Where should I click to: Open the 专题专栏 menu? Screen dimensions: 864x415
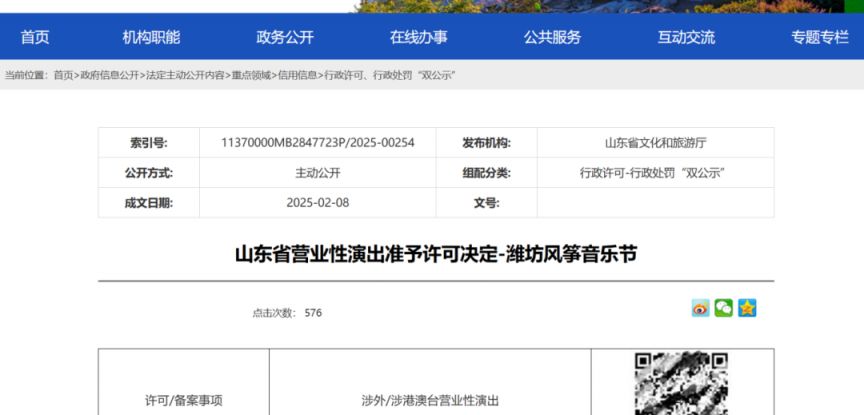coord(820,37)
